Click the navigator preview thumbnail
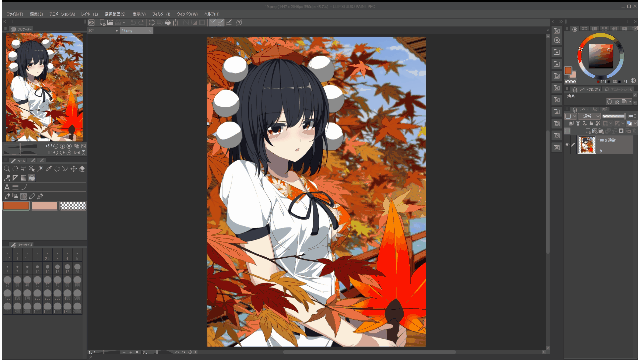Viewport: 640px width, 360px height. (x=44, y=87)
